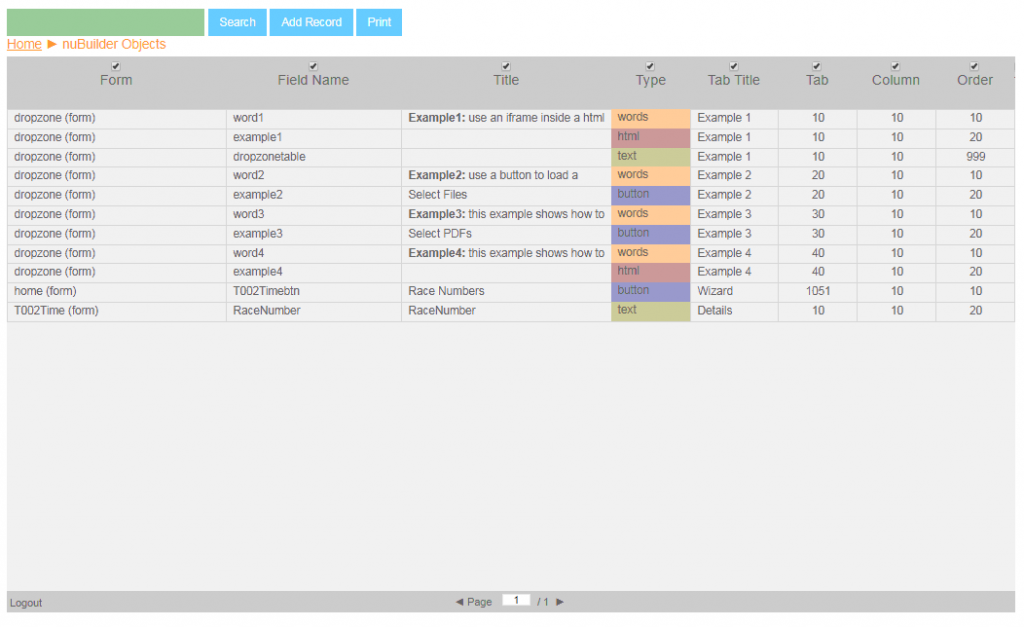Click the Add Record button

[x=312, y=22]
